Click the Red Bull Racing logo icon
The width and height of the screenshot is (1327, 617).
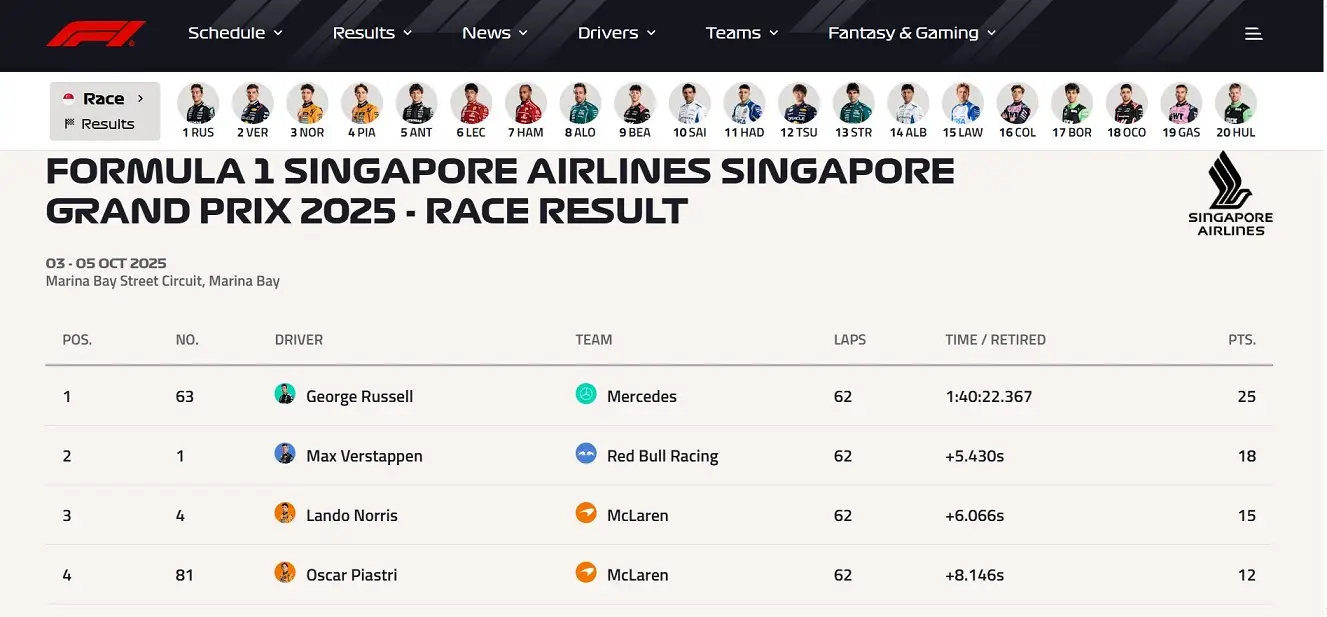point(586,454)
